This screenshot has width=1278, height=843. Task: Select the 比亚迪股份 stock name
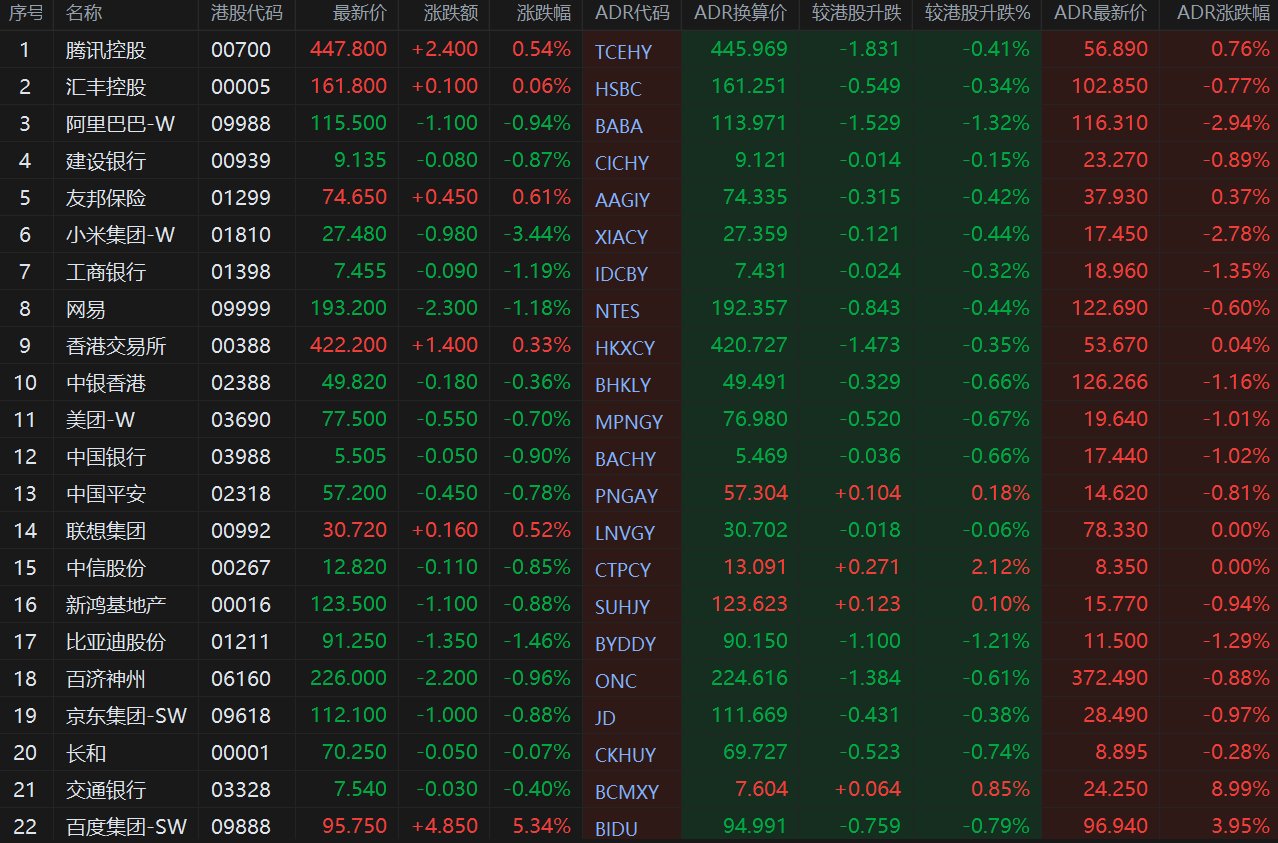coord(116,642)
